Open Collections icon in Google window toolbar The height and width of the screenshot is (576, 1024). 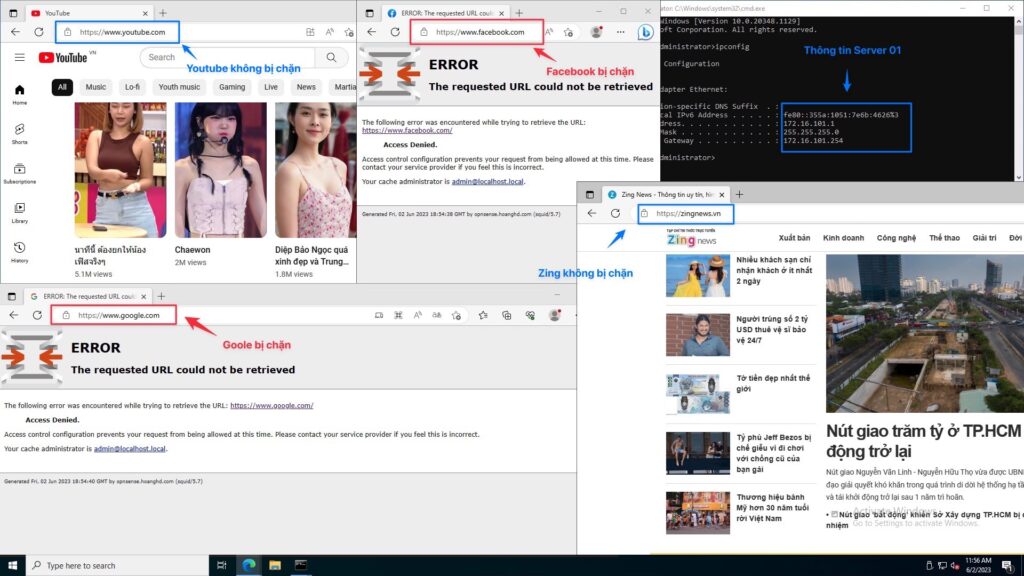(507, 315)
